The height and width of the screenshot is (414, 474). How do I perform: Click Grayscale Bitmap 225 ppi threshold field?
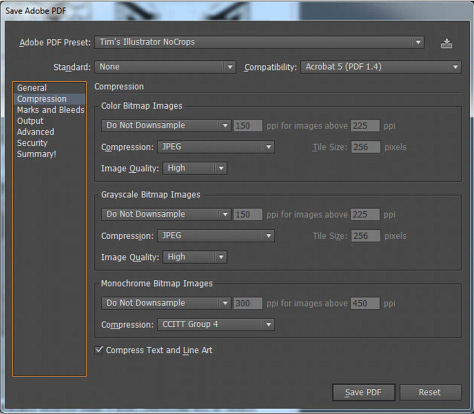click(365, 214)
